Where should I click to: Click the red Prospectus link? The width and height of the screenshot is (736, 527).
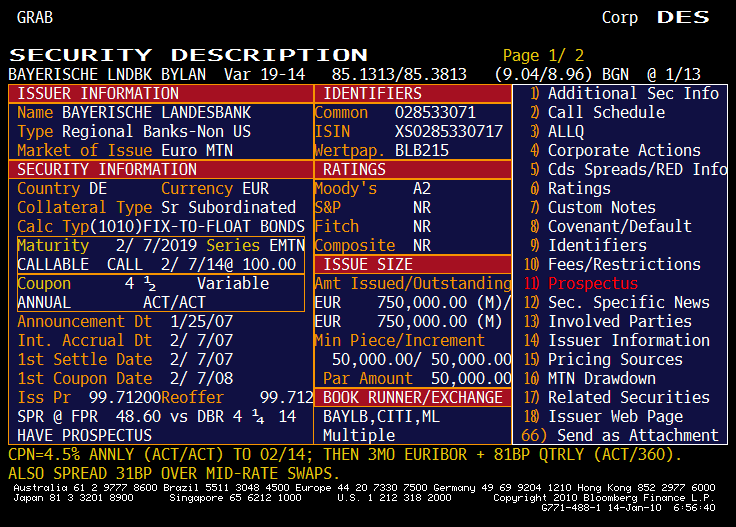pos(592,283)
